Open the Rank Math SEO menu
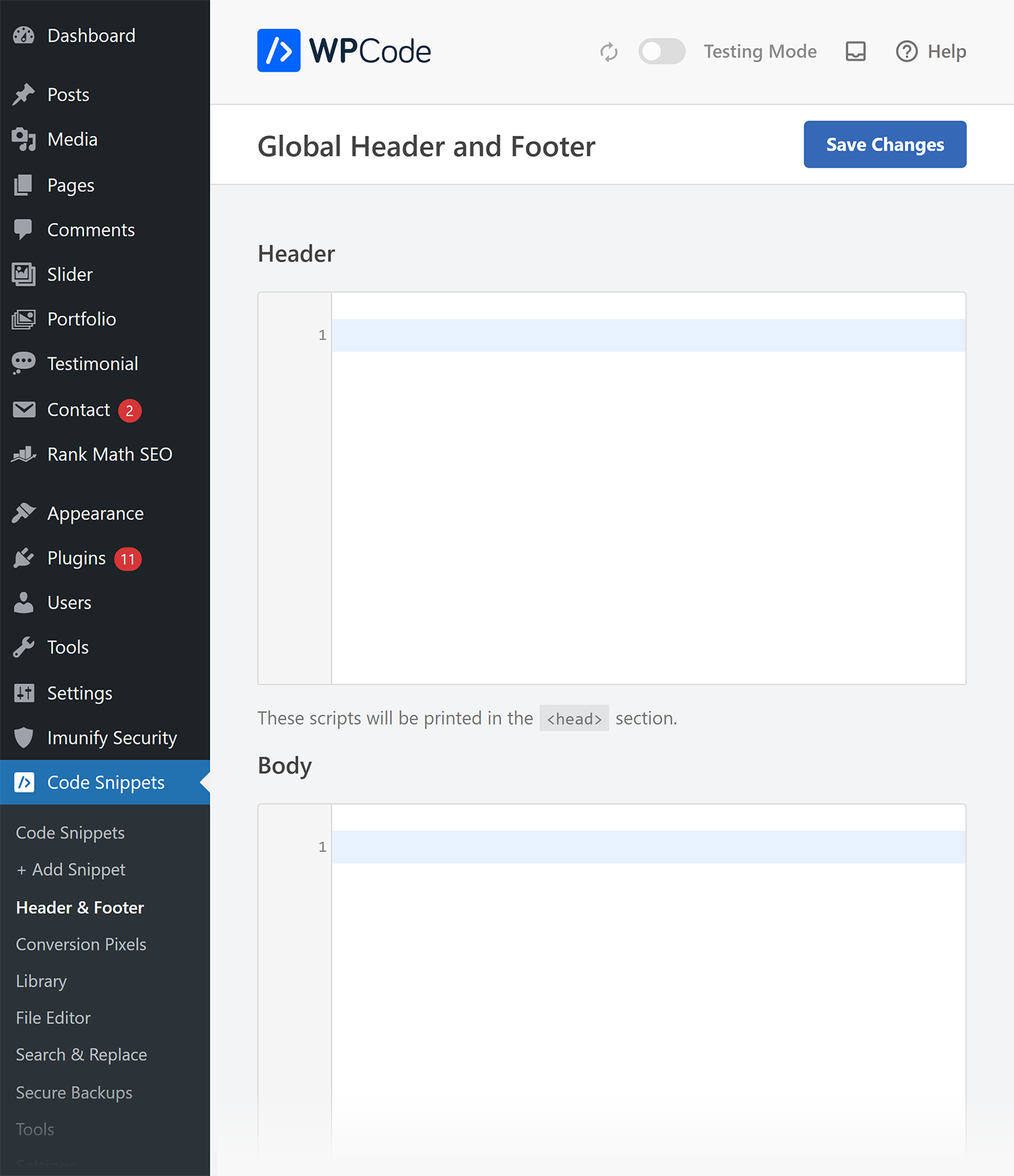Screen dimensions: 1014x1176 (105, 454)
